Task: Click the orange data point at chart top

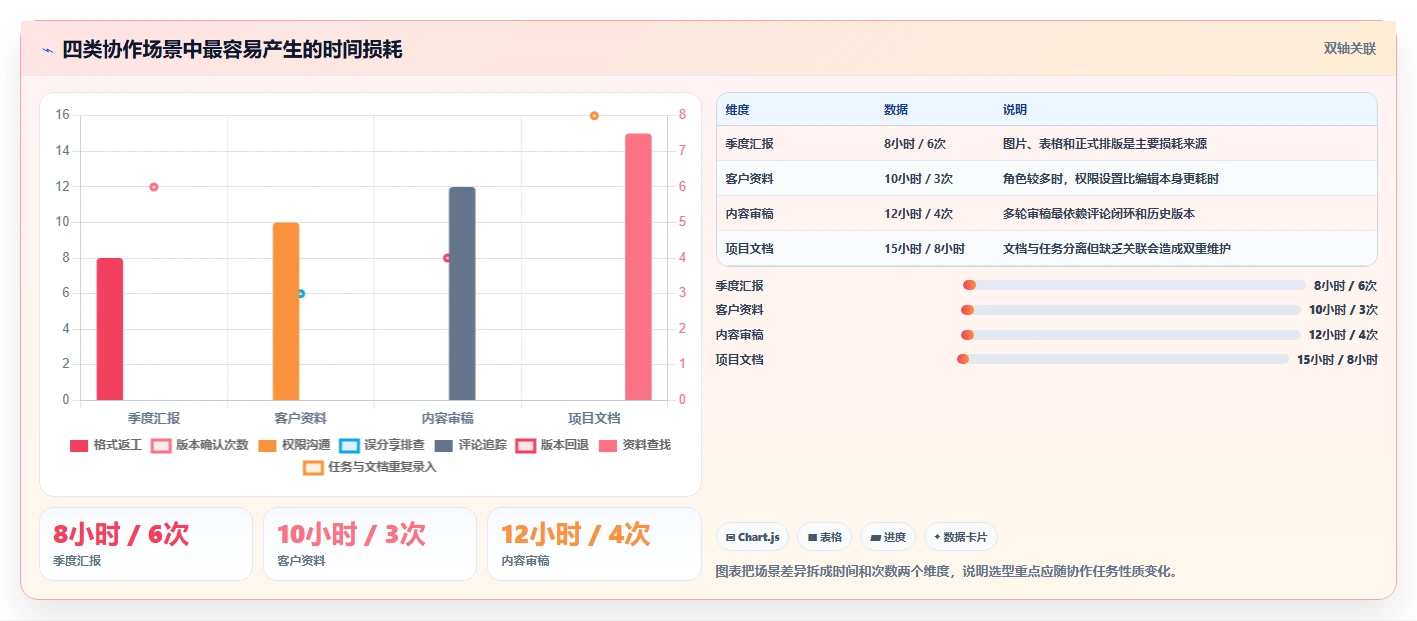Action: [594, 116]
